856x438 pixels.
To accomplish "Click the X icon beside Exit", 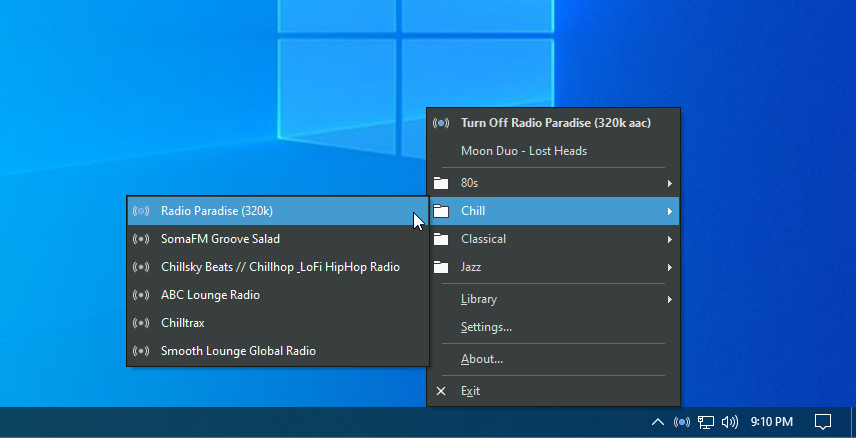I will [441, 391].
